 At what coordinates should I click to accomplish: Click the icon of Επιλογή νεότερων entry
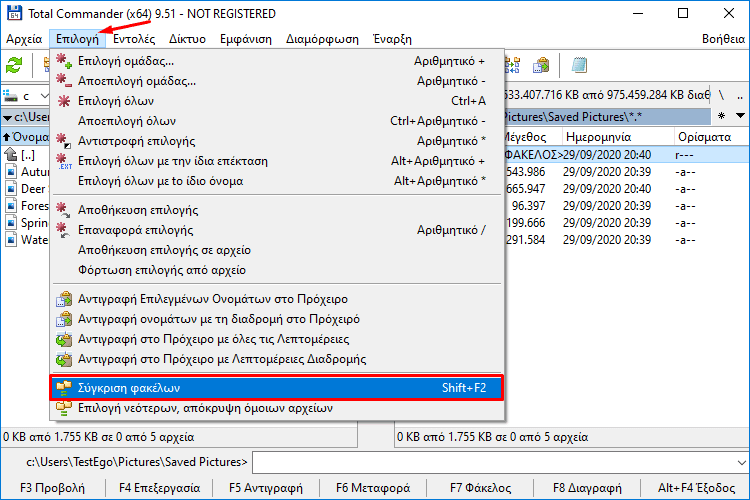[x=64, y=408]
